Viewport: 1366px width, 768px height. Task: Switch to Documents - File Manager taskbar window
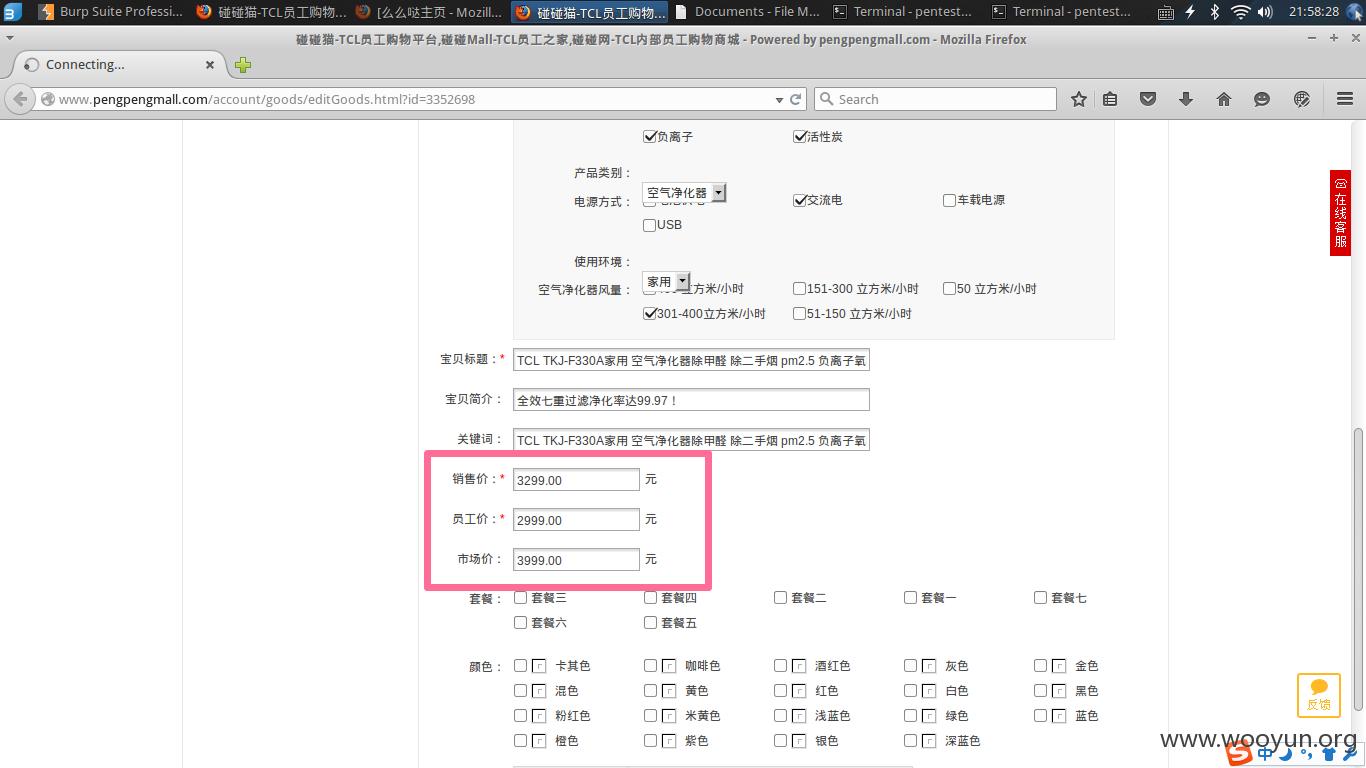[748, 12]
